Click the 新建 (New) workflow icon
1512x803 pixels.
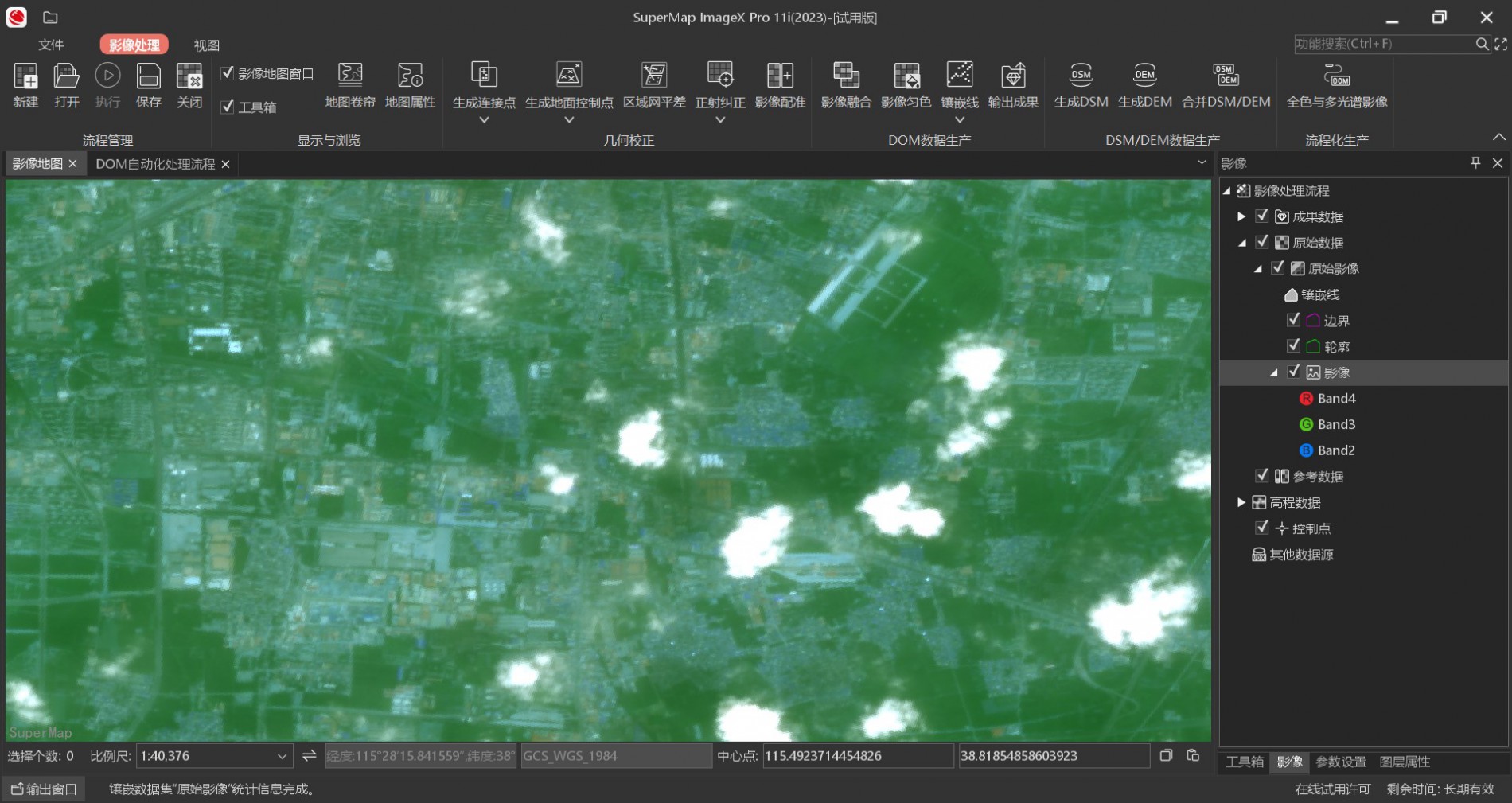[x=25, y=76]
